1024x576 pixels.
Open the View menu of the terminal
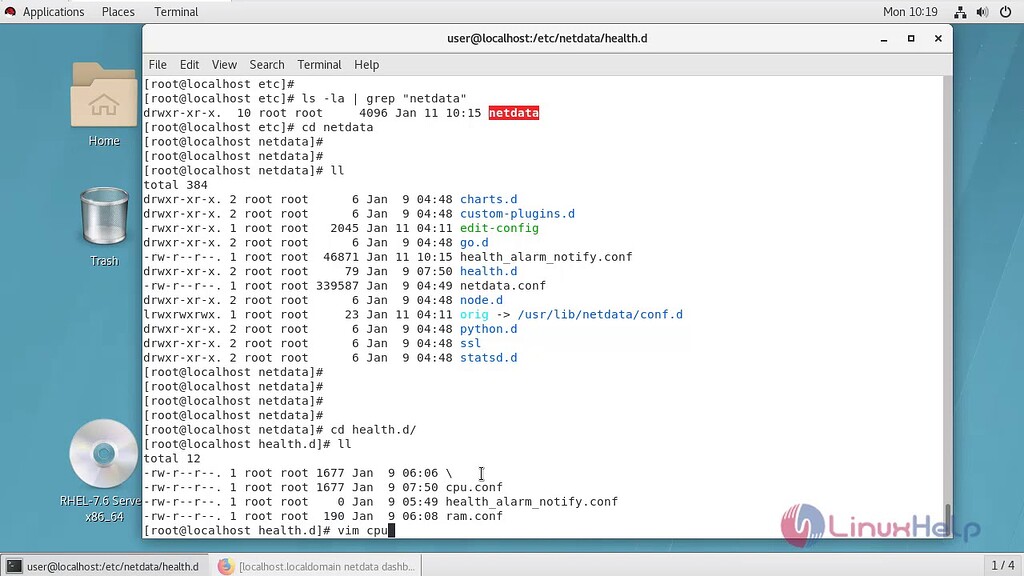point(223,64)
